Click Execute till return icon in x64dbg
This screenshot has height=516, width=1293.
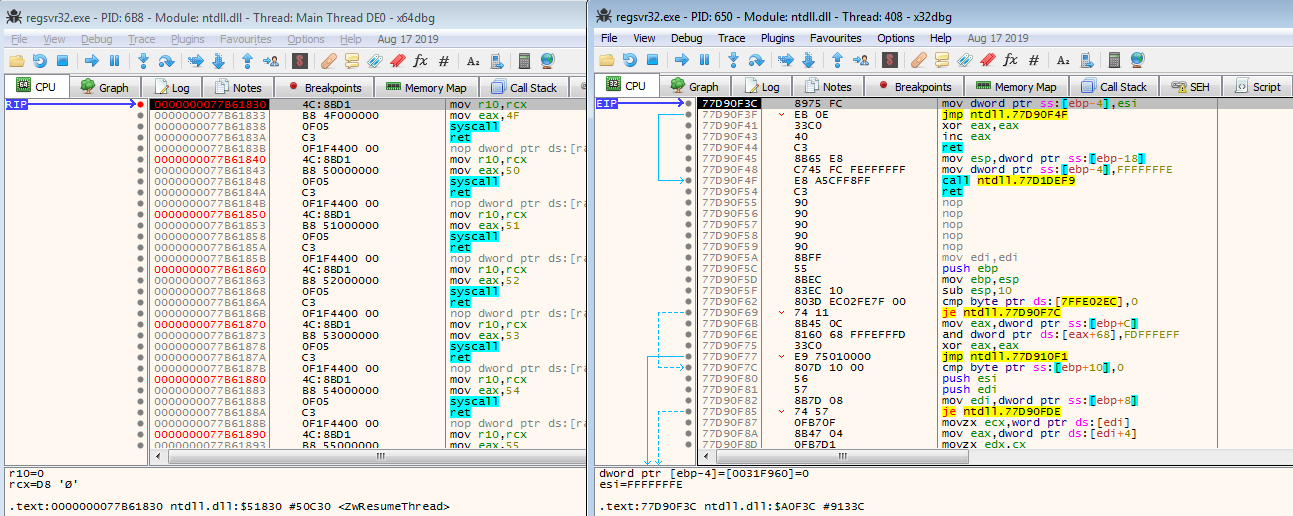pyautogui.click(x=247, y=60)
